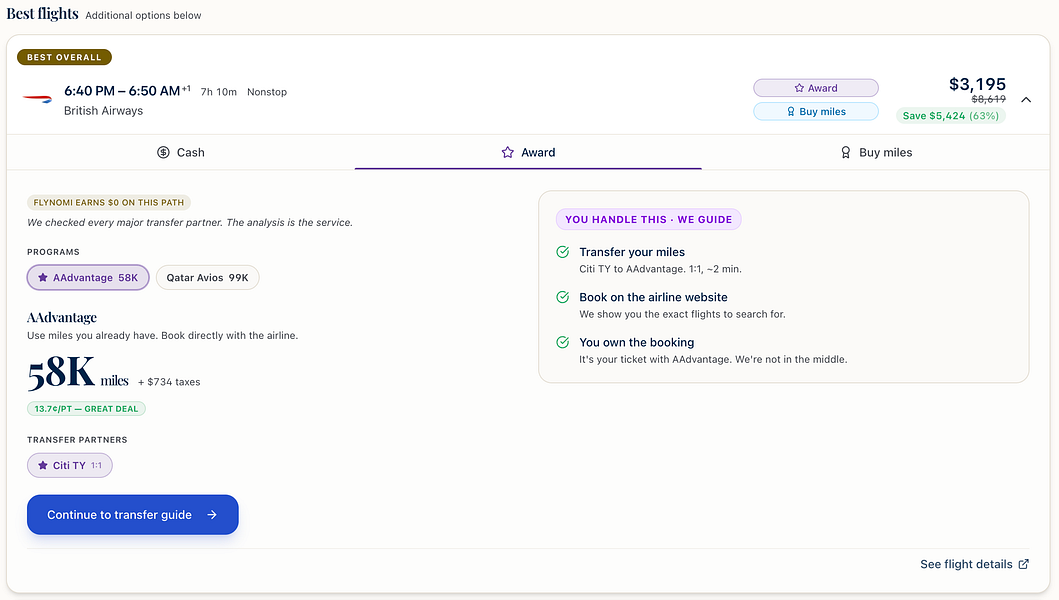This screenshot has width=1059, height=600.
Task: Click the 'Additional options below' subtitle
Action: coord(143,16)
